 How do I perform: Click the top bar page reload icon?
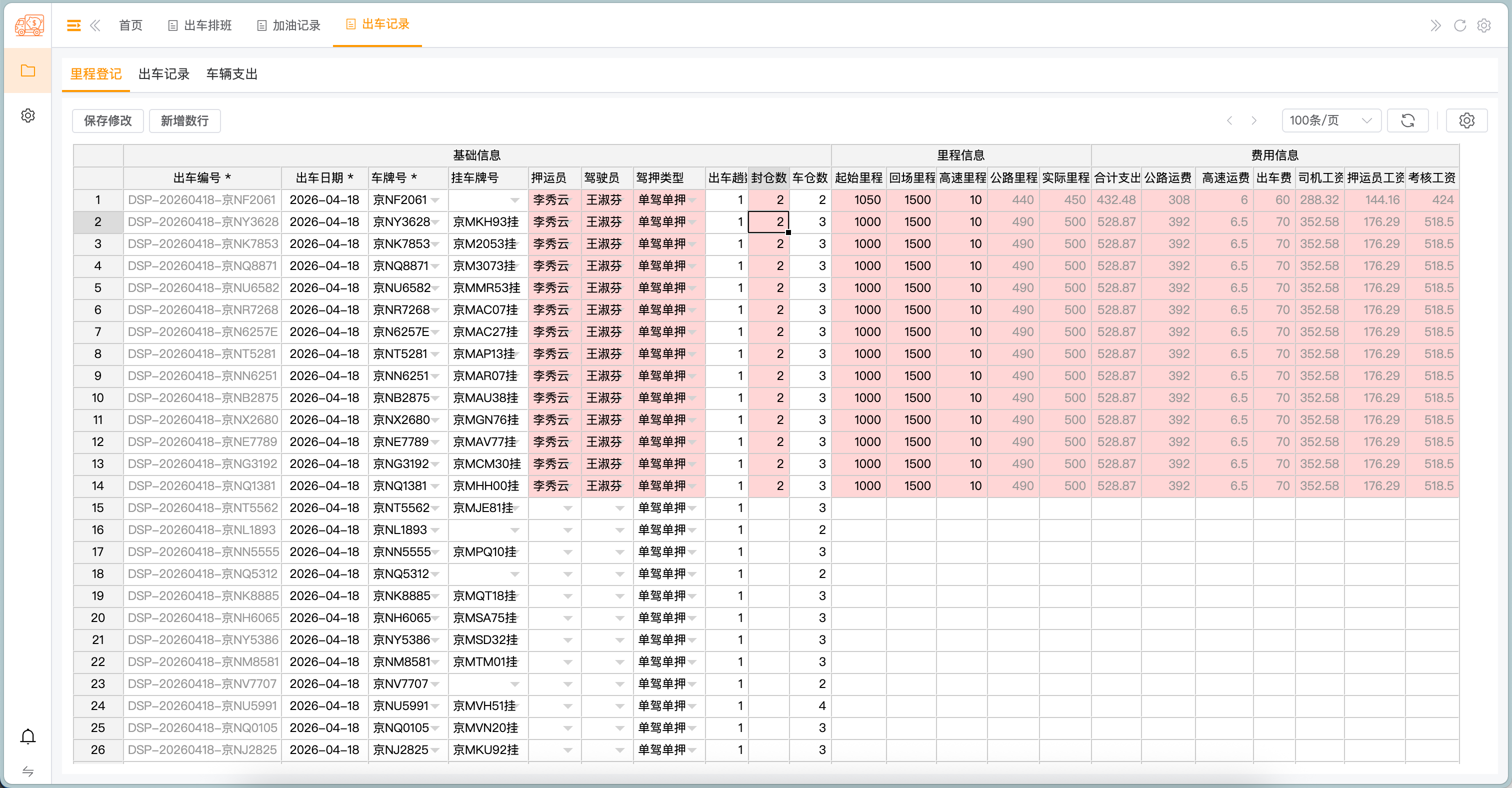coord(1460,25)
